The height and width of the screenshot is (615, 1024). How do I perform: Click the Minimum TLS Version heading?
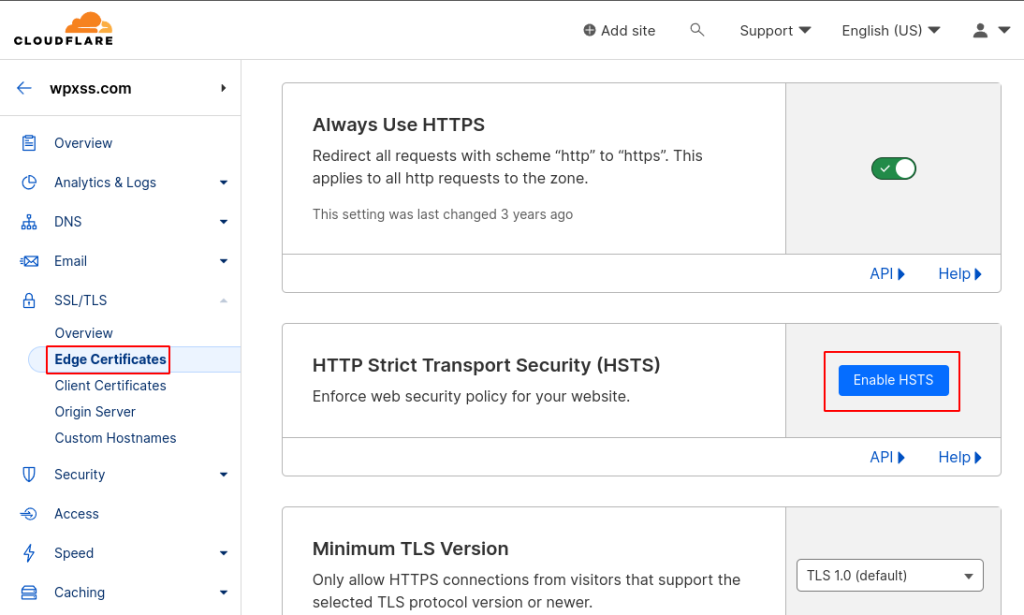[x=410, y=548]
